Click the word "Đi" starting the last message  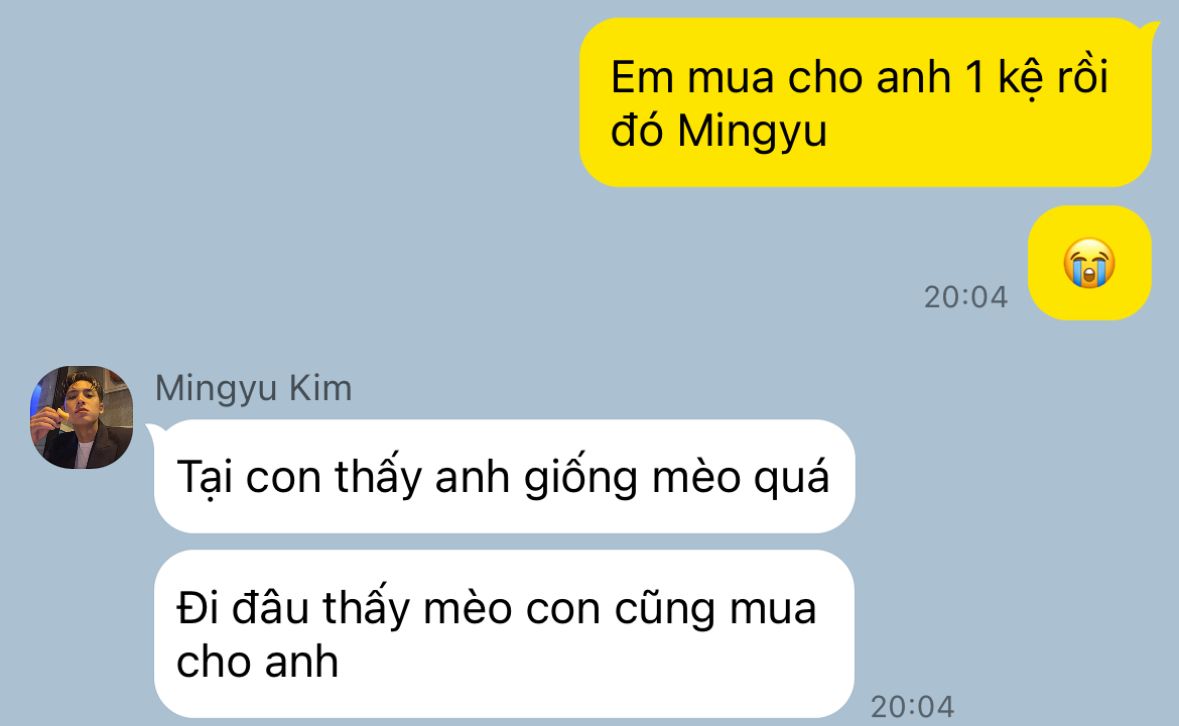[198, 608]
